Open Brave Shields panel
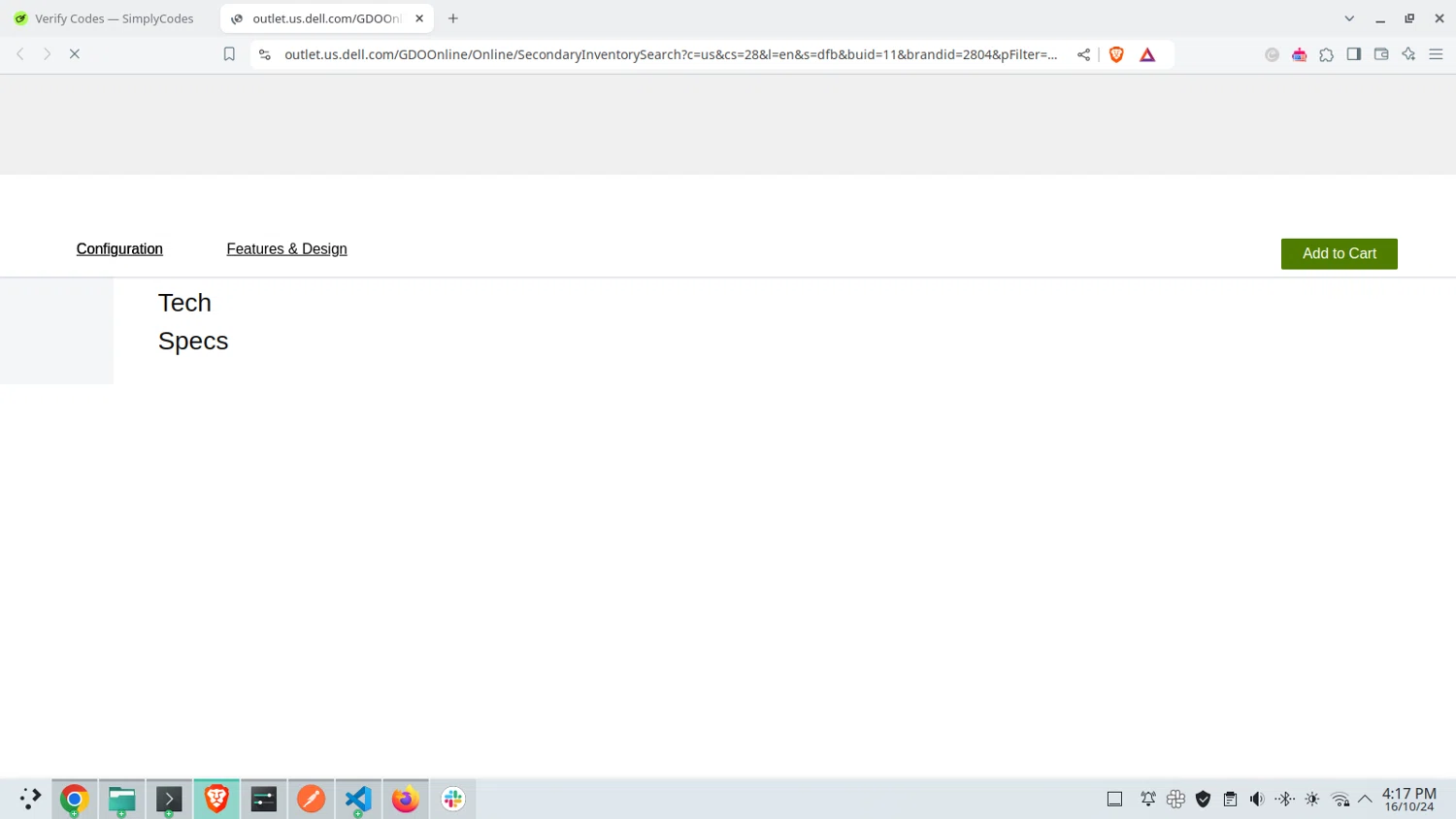Screen dimensions: 1456x819 (1116, 54)
